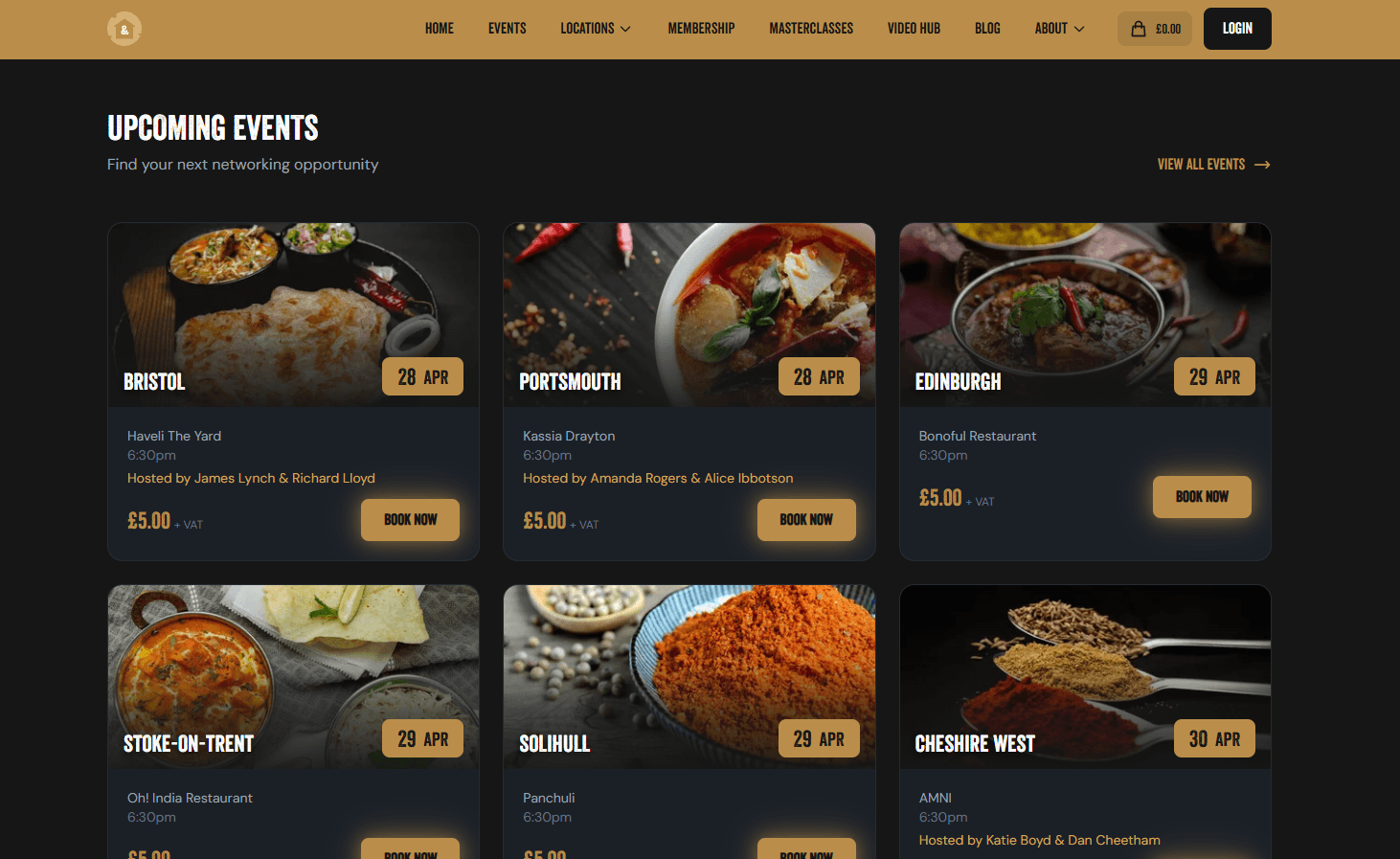Book the Edinburgh Bonoful Restaurant event
Image resolution: width=1400 pixels, height=859 pixels.
tap(1202, 497)
